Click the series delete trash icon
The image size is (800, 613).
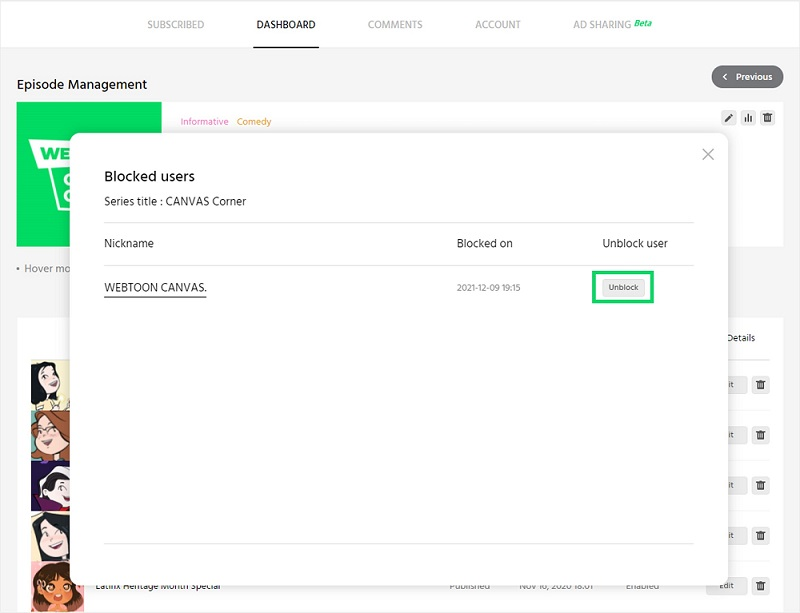(767, 118)
